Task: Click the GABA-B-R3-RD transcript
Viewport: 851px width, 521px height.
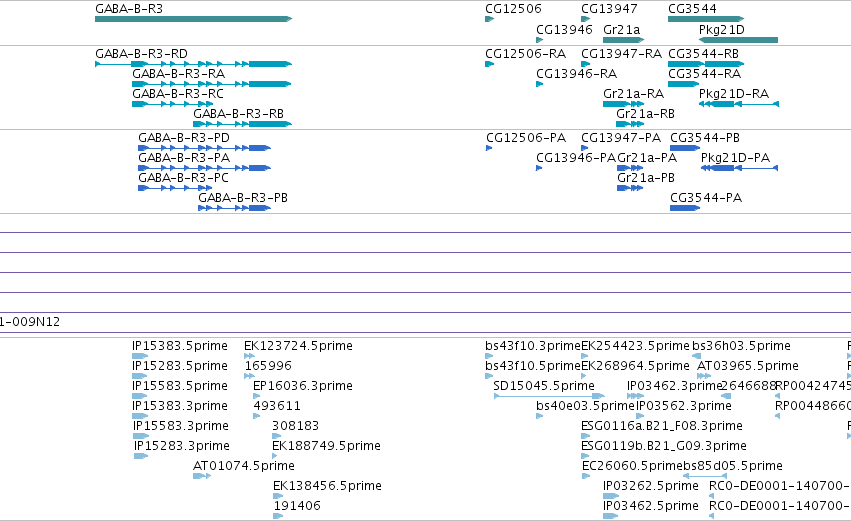Action: [193, 64]
